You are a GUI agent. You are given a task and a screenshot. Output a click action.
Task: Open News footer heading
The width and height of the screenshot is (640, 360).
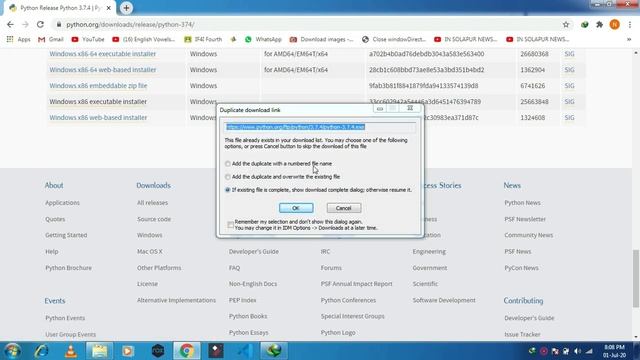click(x=512, y=185)
